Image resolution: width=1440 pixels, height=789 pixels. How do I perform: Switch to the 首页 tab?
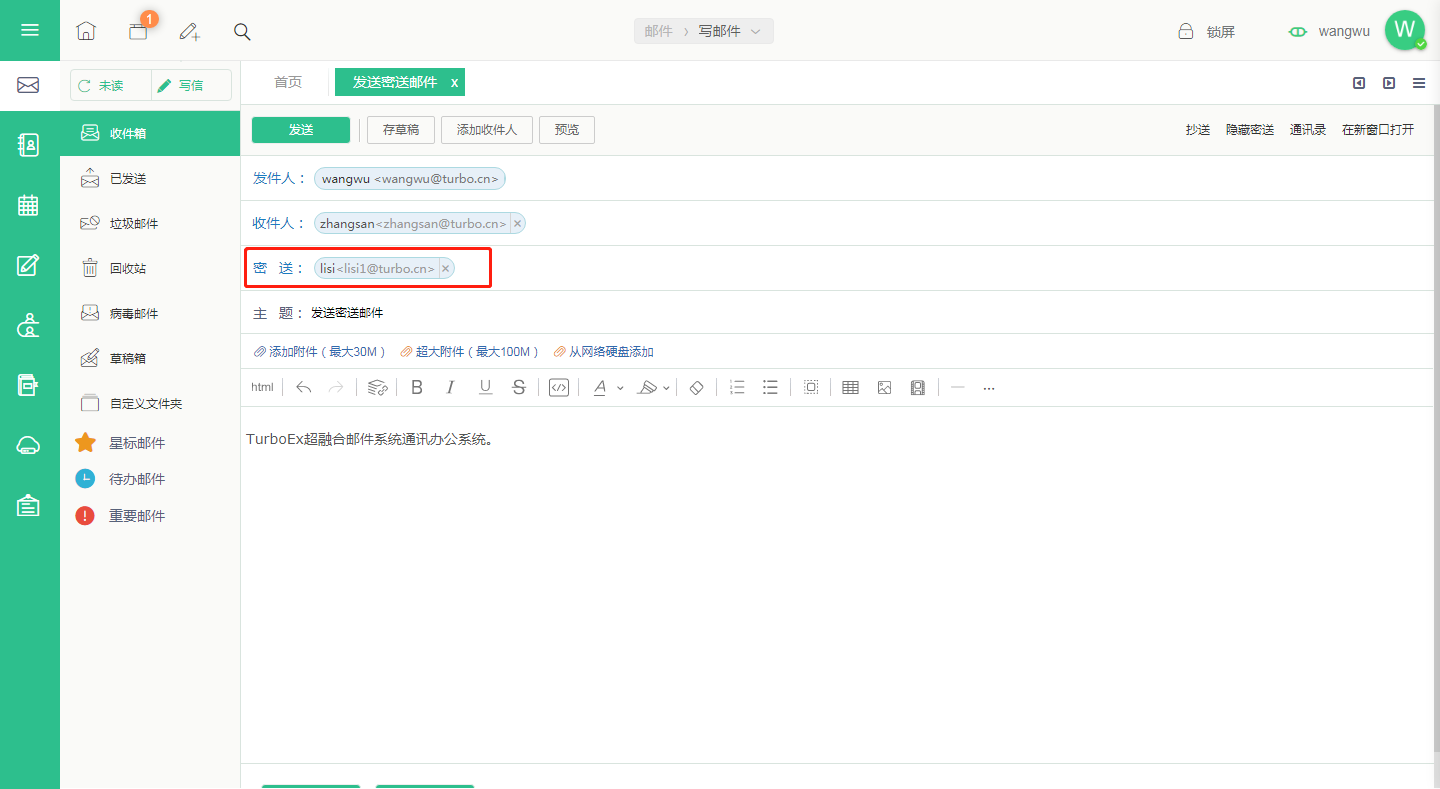(x=288, y=82)
